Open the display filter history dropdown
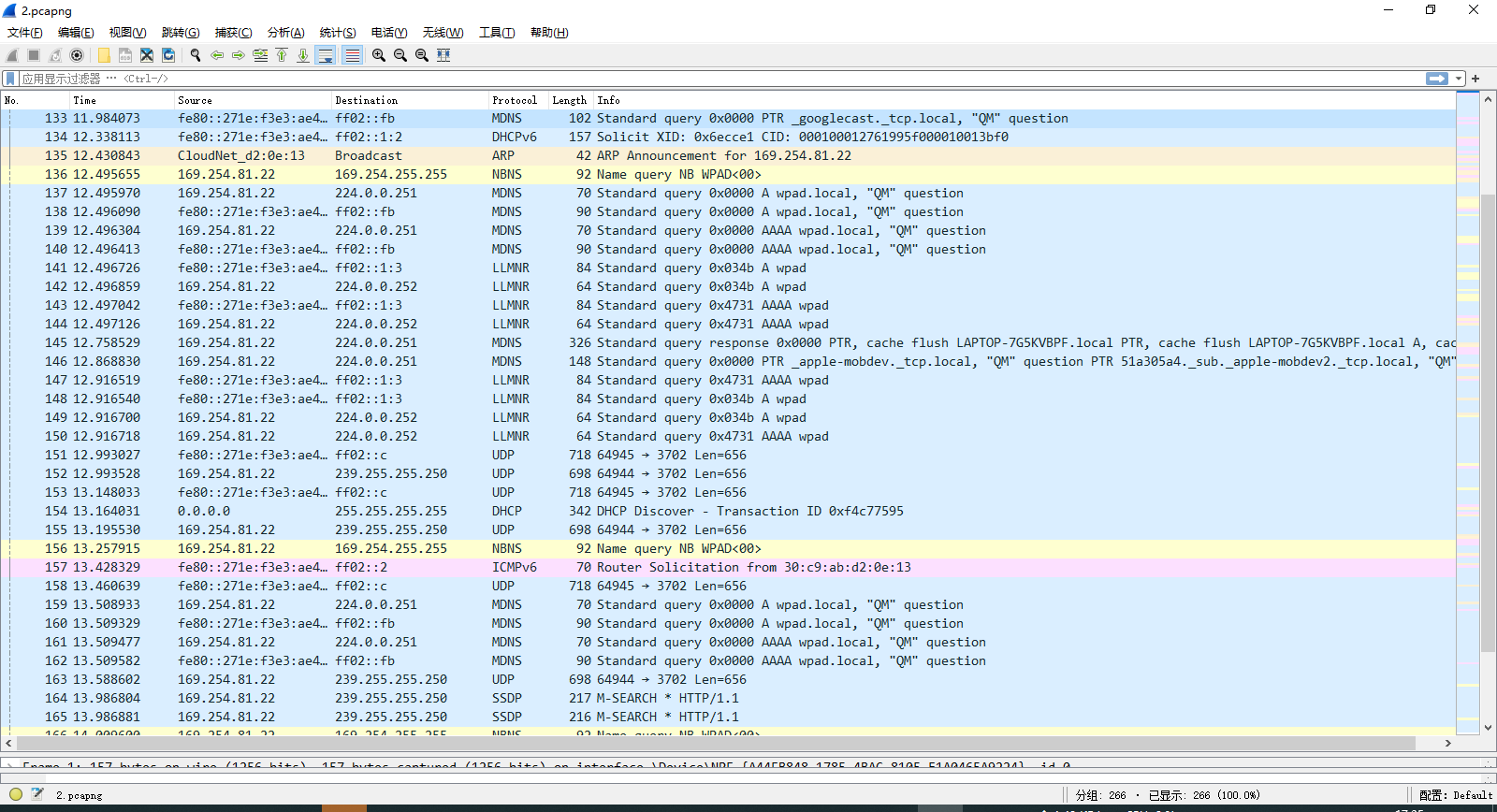 (1459, 79)
